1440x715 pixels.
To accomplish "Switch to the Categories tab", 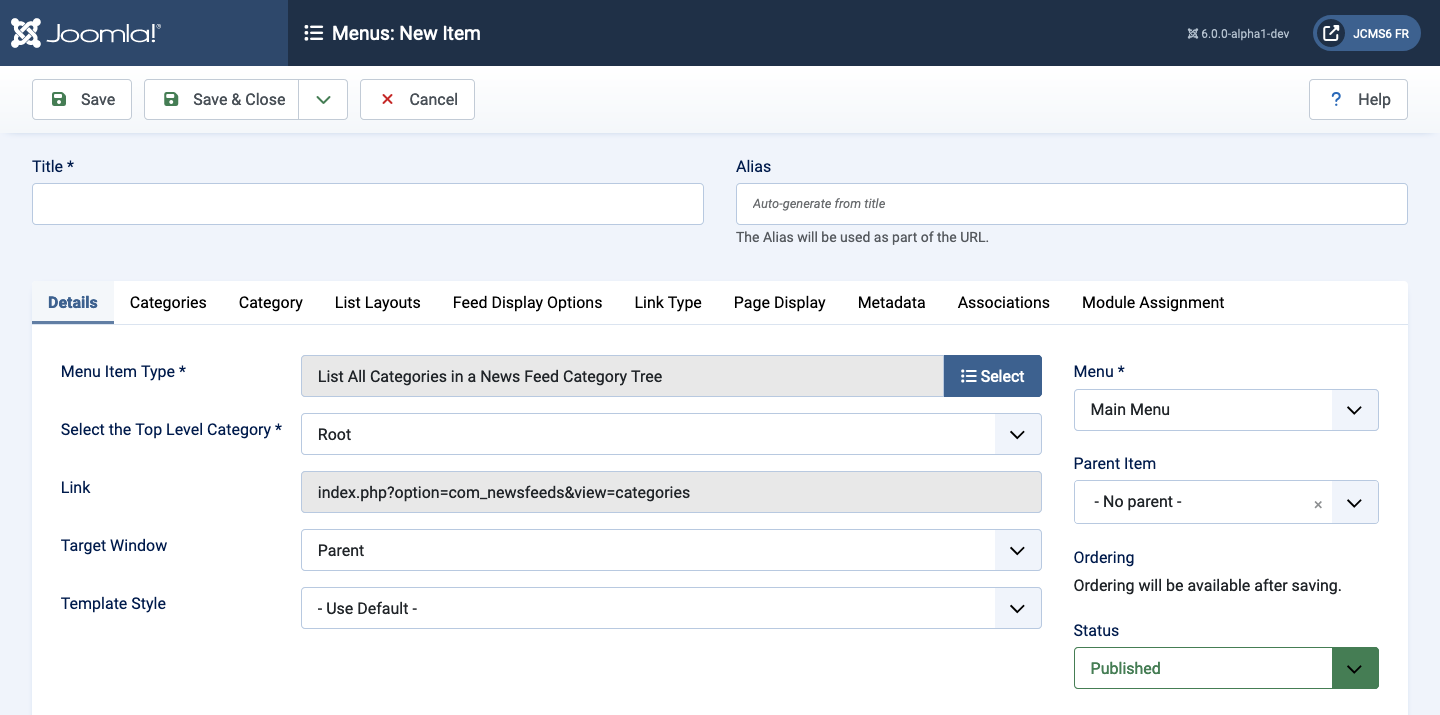I will pyautogui.click(x=168, y=302).
